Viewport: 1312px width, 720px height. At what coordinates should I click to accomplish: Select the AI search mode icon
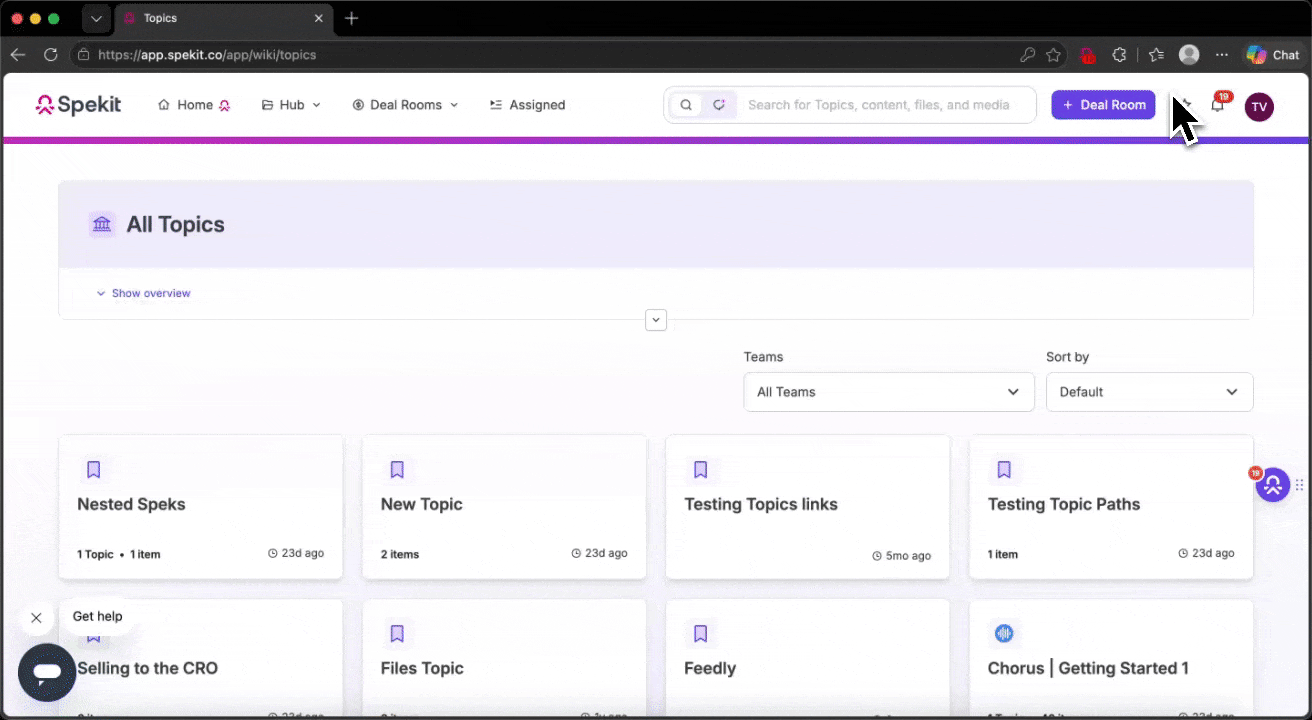click(718, 105)
